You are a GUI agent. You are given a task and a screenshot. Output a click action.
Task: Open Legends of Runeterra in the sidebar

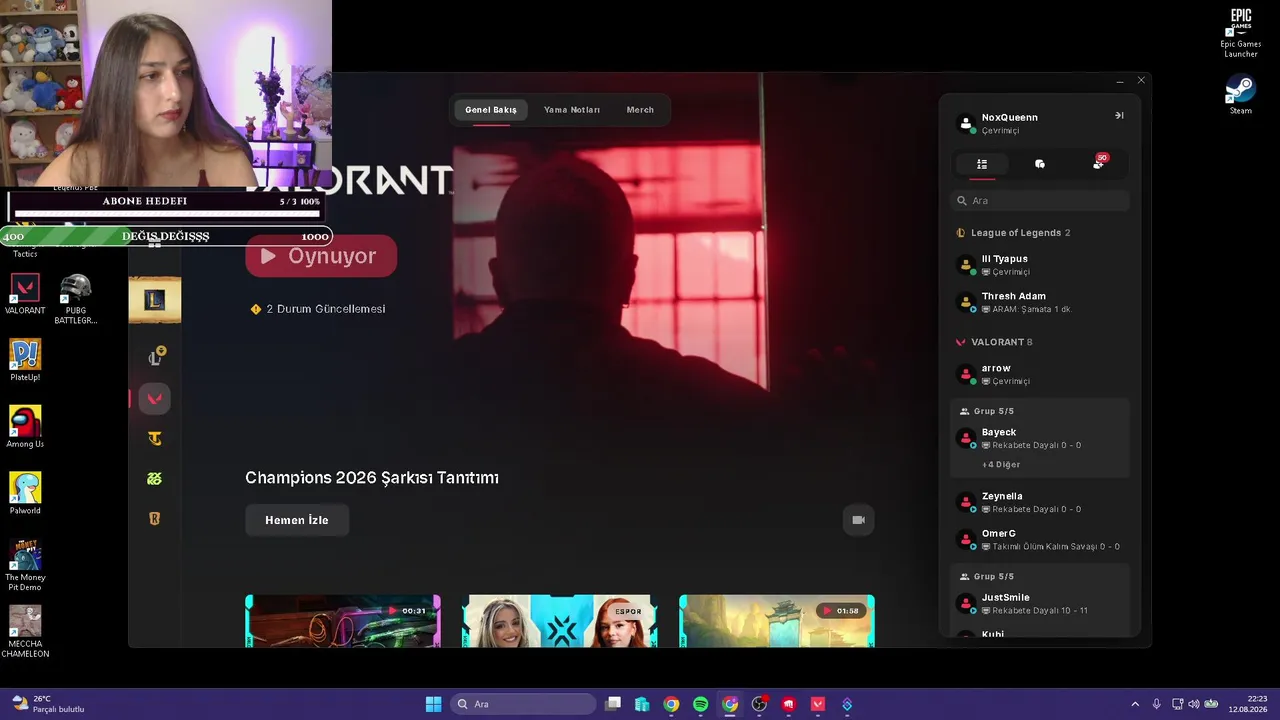pyautogui.click(x=154, y=519)
